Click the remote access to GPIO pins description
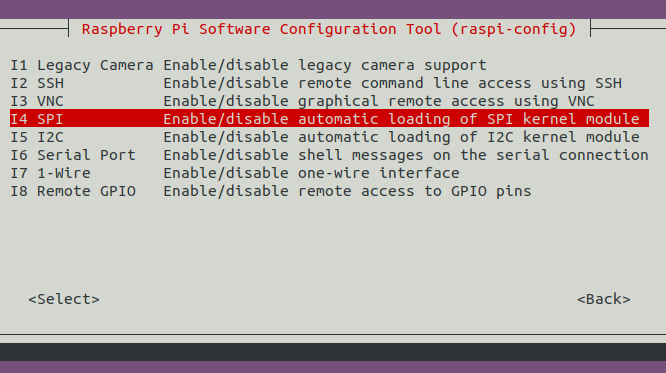This screenshot has height=373, width=666. (x=347, y=191)
